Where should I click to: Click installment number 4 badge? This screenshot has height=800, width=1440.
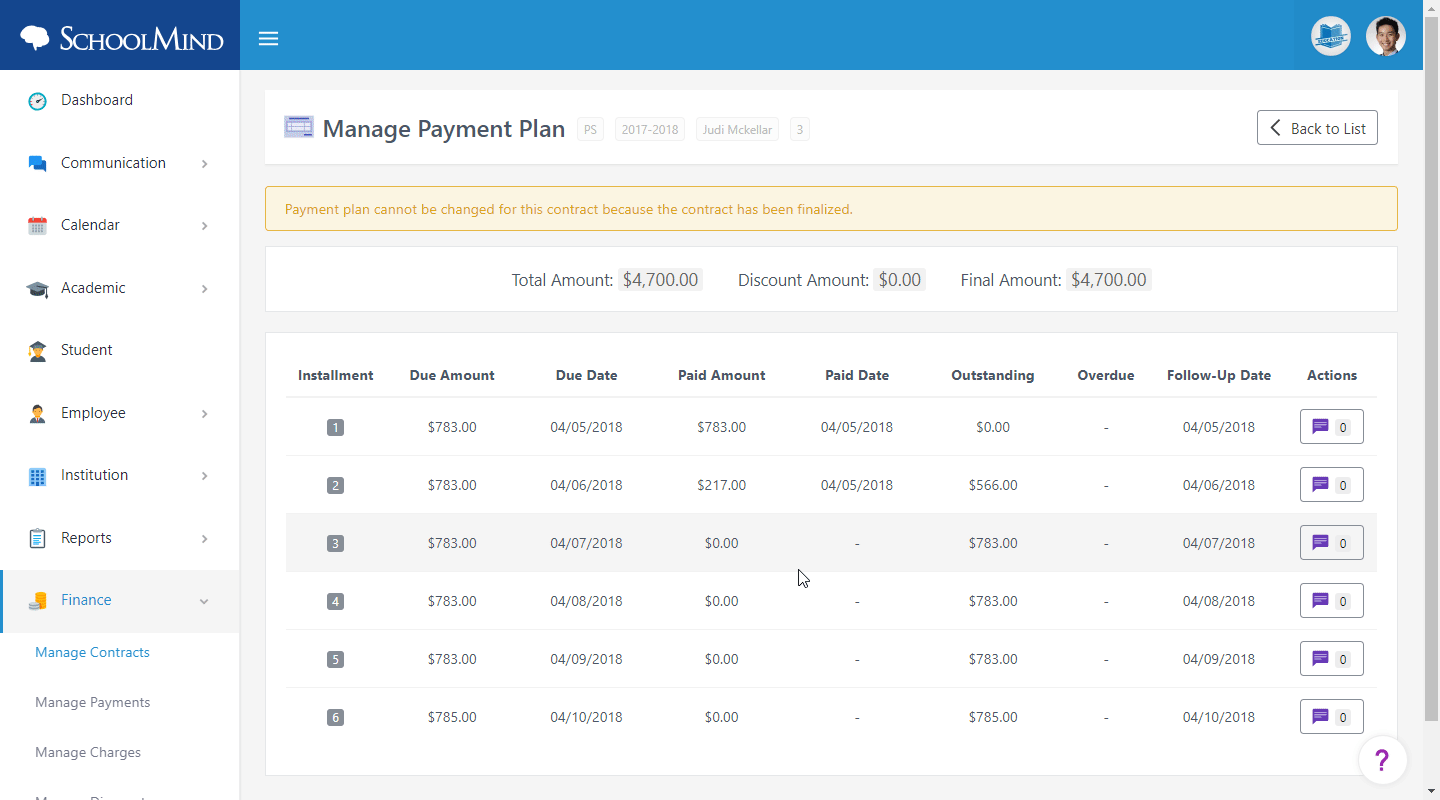335,602
